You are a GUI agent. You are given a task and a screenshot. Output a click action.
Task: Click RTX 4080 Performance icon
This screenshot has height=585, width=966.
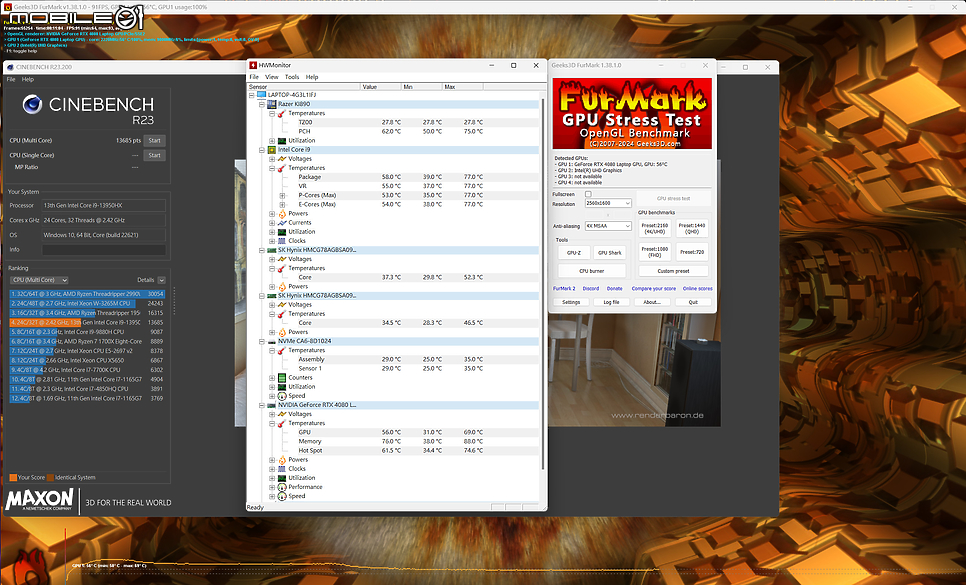[282, 487]
